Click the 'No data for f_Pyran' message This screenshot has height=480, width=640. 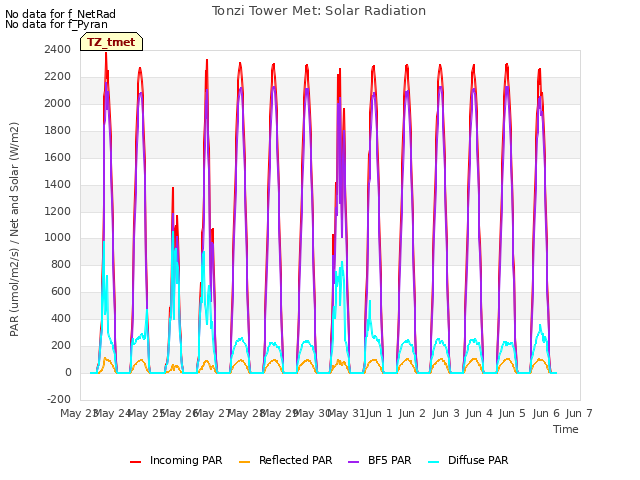pyautogui.click(x=56, y=24)
